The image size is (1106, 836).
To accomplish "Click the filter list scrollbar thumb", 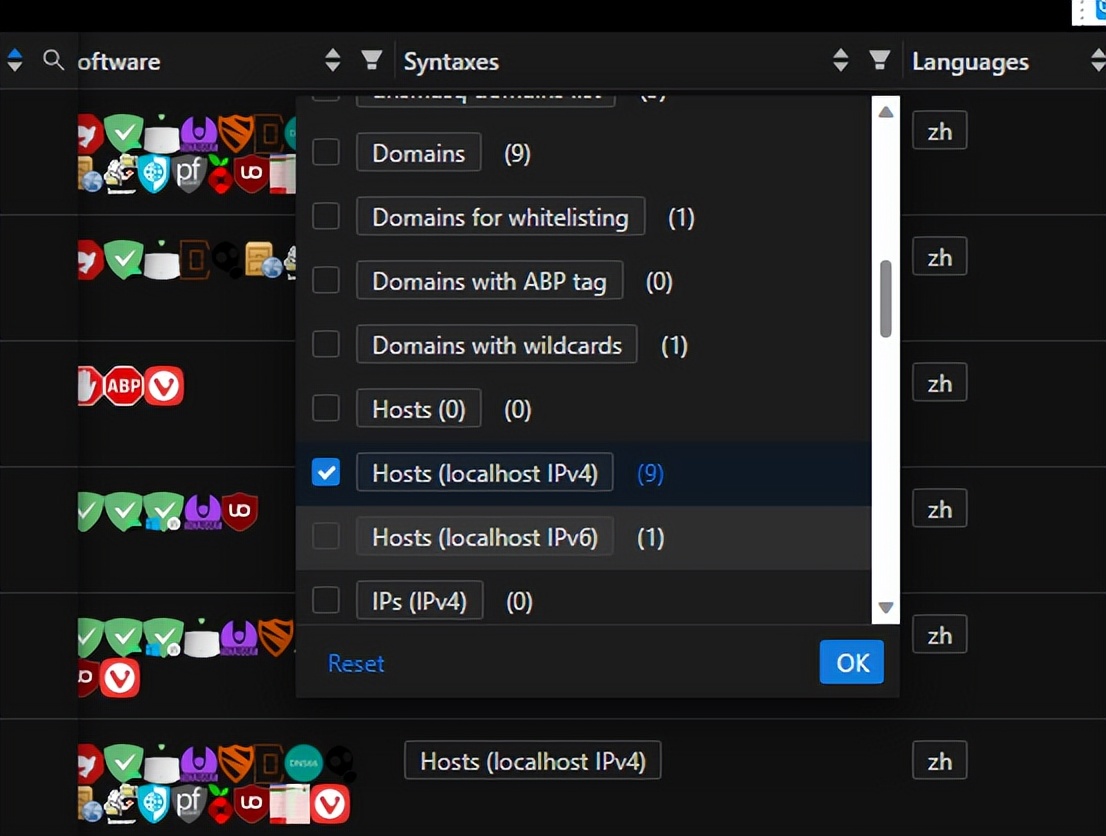I will point(885,298).
